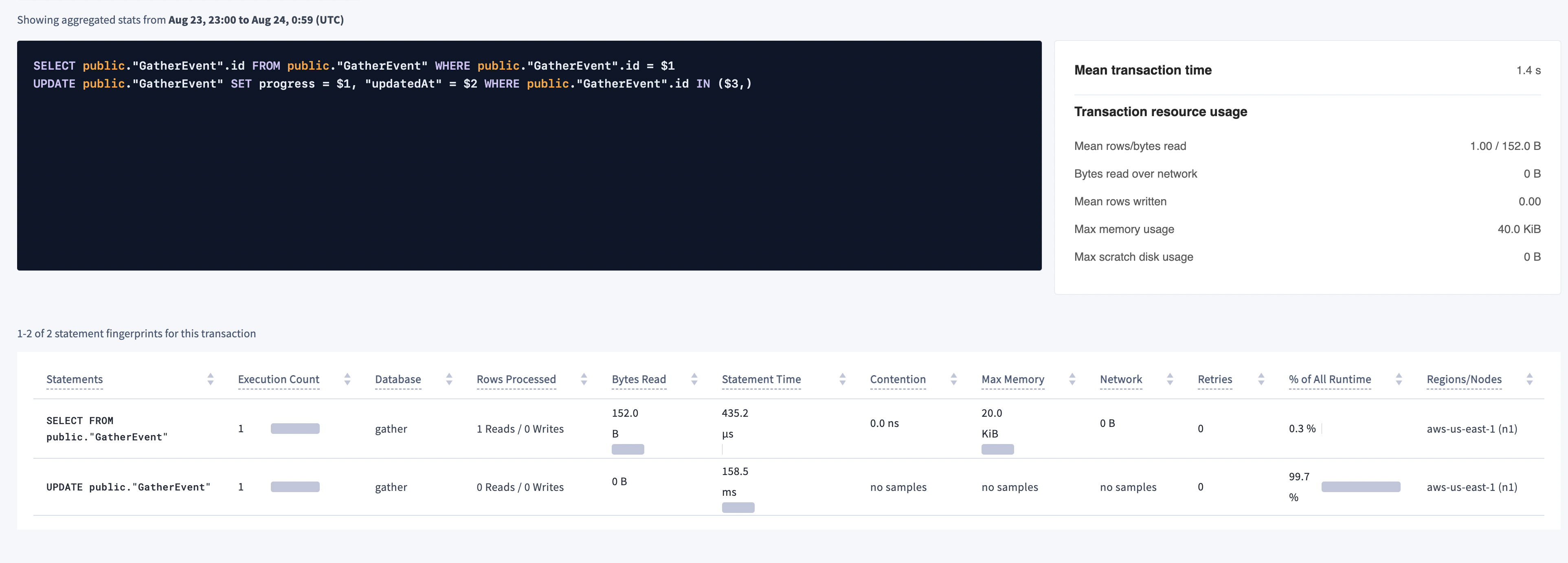The image size is (1568, 563).
Task: Click the sort icon next to Contention
Action: (x=954, y=378)
